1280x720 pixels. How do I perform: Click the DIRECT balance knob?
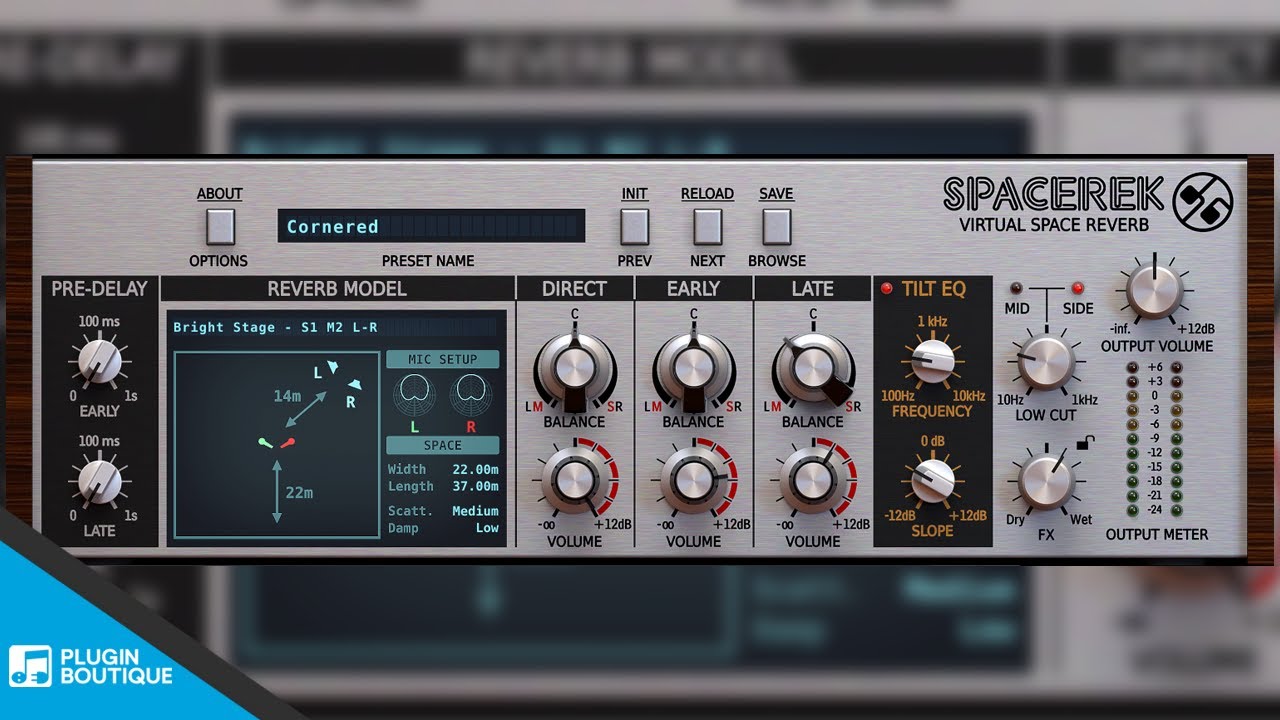coord(574,370)
